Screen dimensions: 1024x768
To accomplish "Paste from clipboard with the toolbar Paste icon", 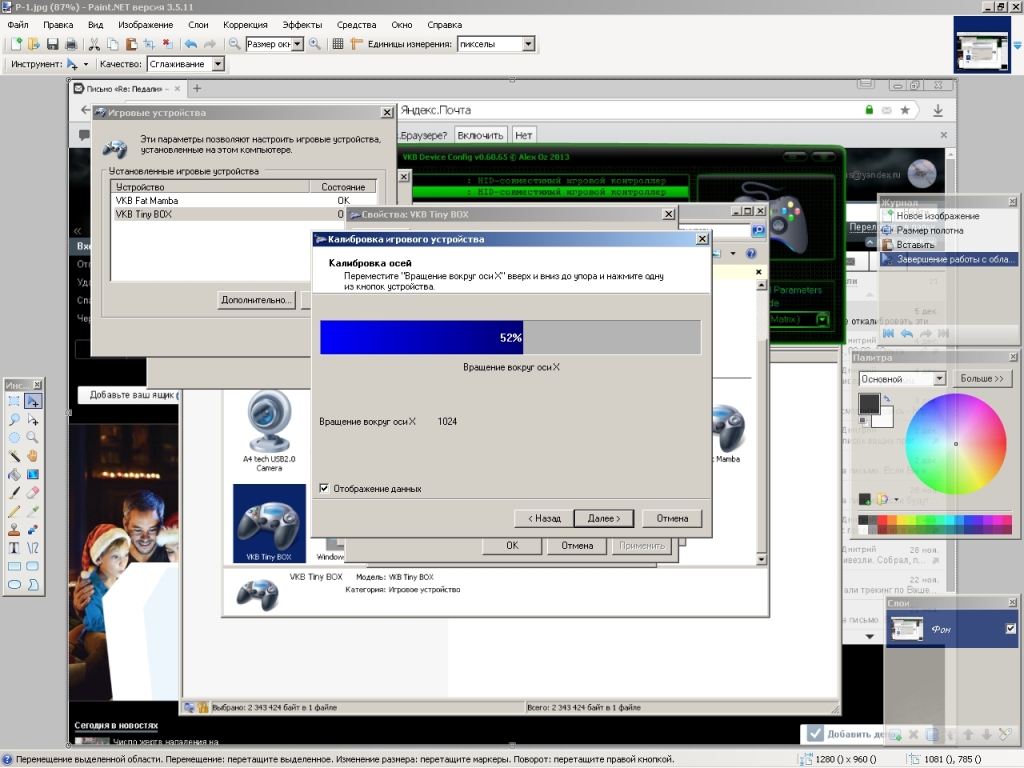I will pyautogui.click(x=131, y=44).
